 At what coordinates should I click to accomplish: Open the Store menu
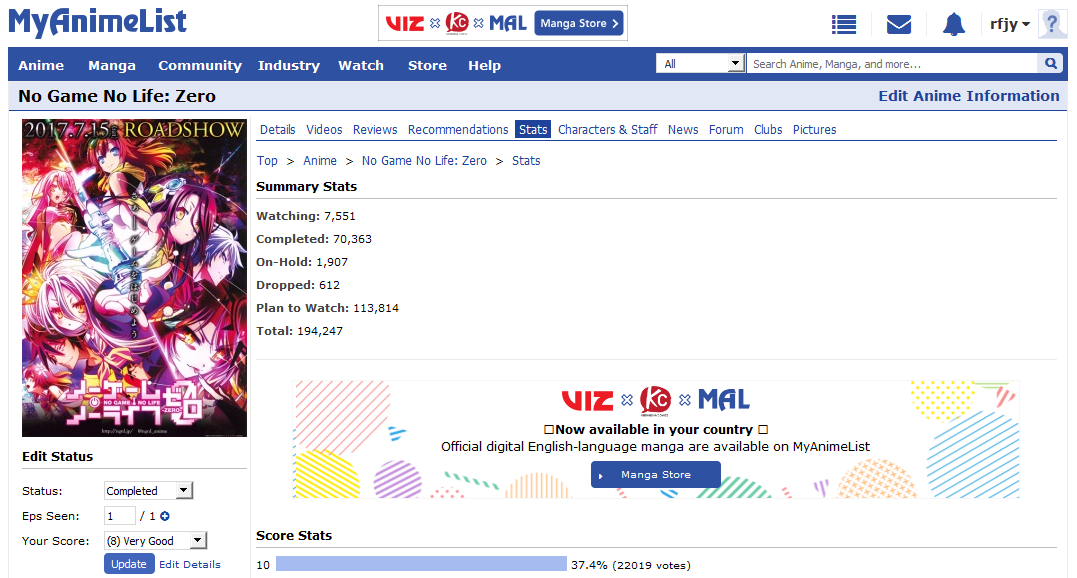[427, 65]
